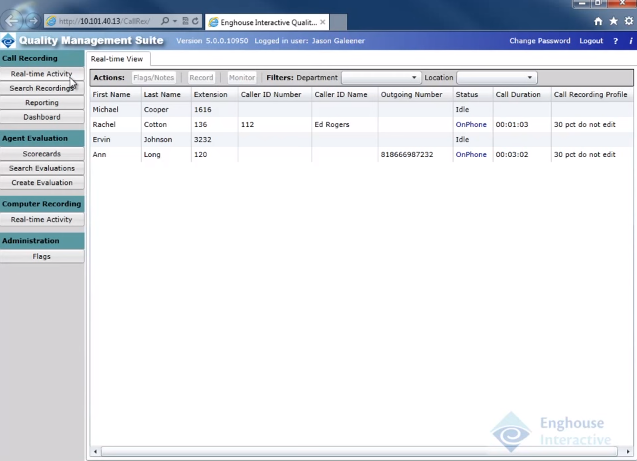
Task: Open the browser Home icon
Action: 598,21
